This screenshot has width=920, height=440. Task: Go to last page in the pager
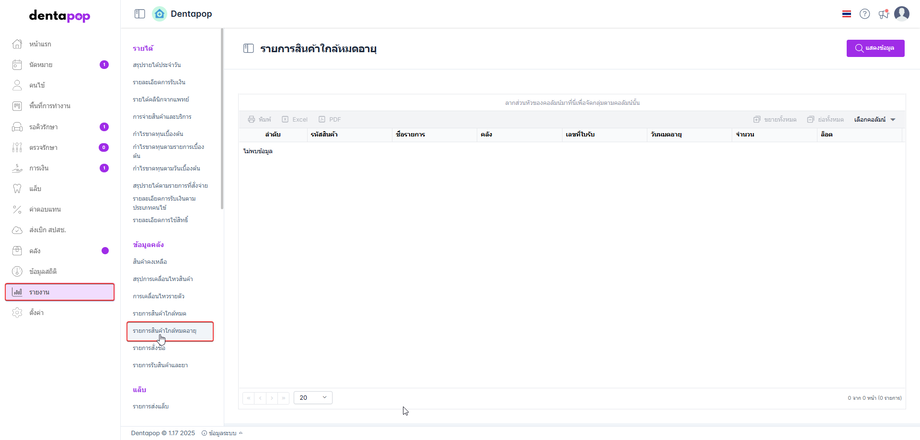click(x=283, y=398)
